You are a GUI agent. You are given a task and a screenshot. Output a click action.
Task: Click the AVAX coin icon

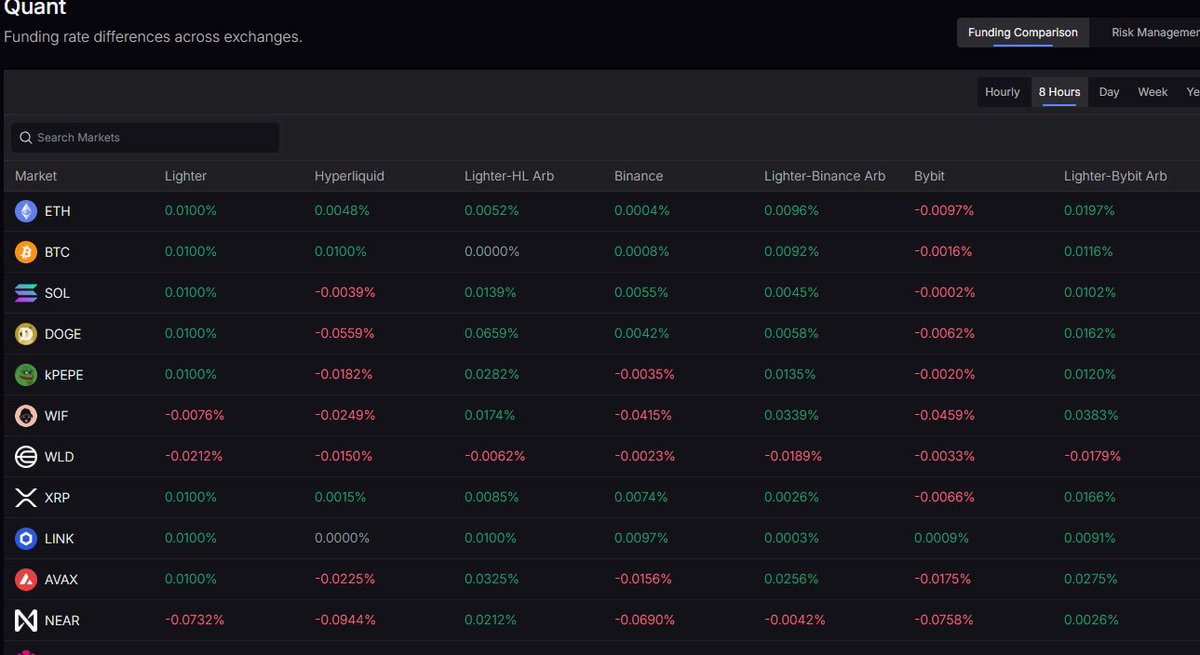click(26, 580)
